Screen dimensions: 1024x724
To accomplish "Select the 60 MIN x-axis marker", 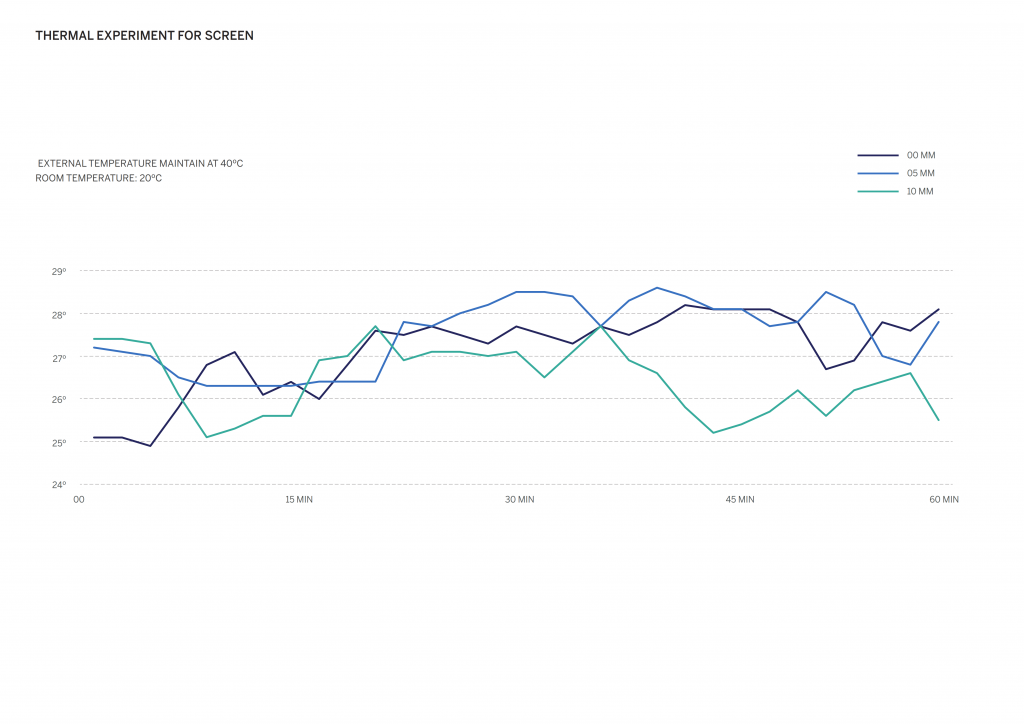I will (x=944, y=499).
